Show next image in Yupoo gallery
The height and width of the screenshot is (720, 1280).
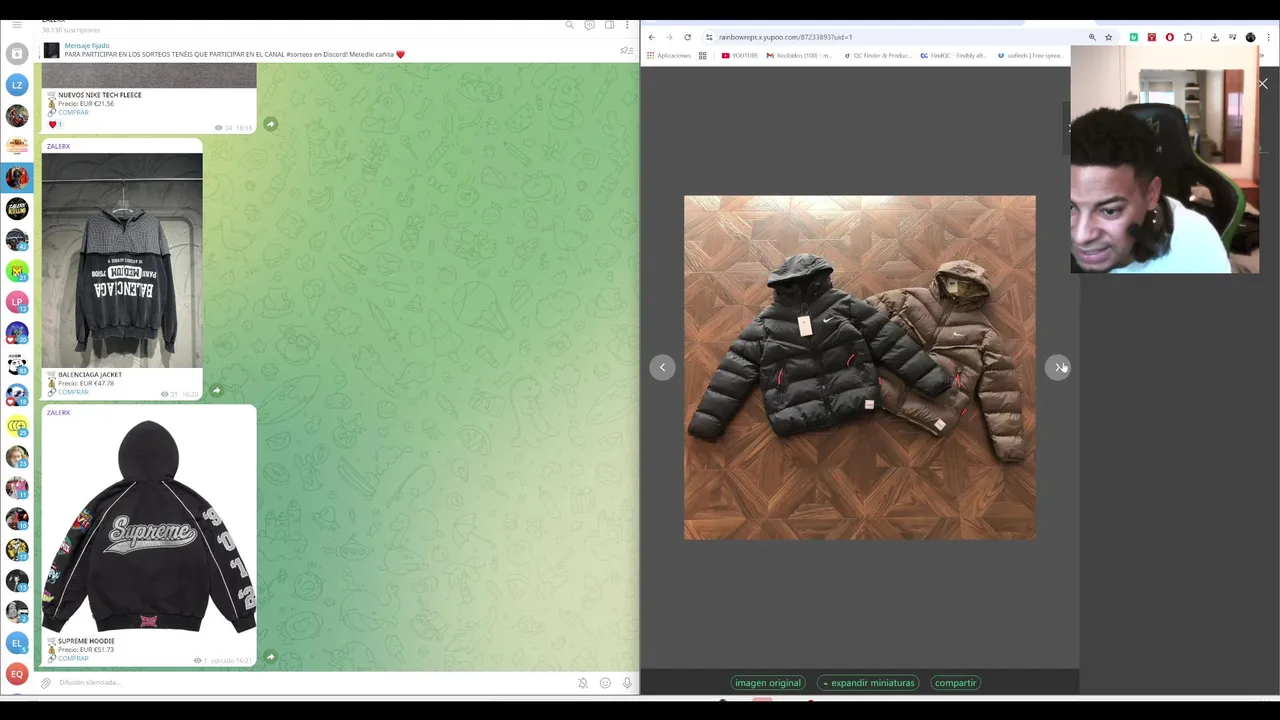(x=1057, y=367)
